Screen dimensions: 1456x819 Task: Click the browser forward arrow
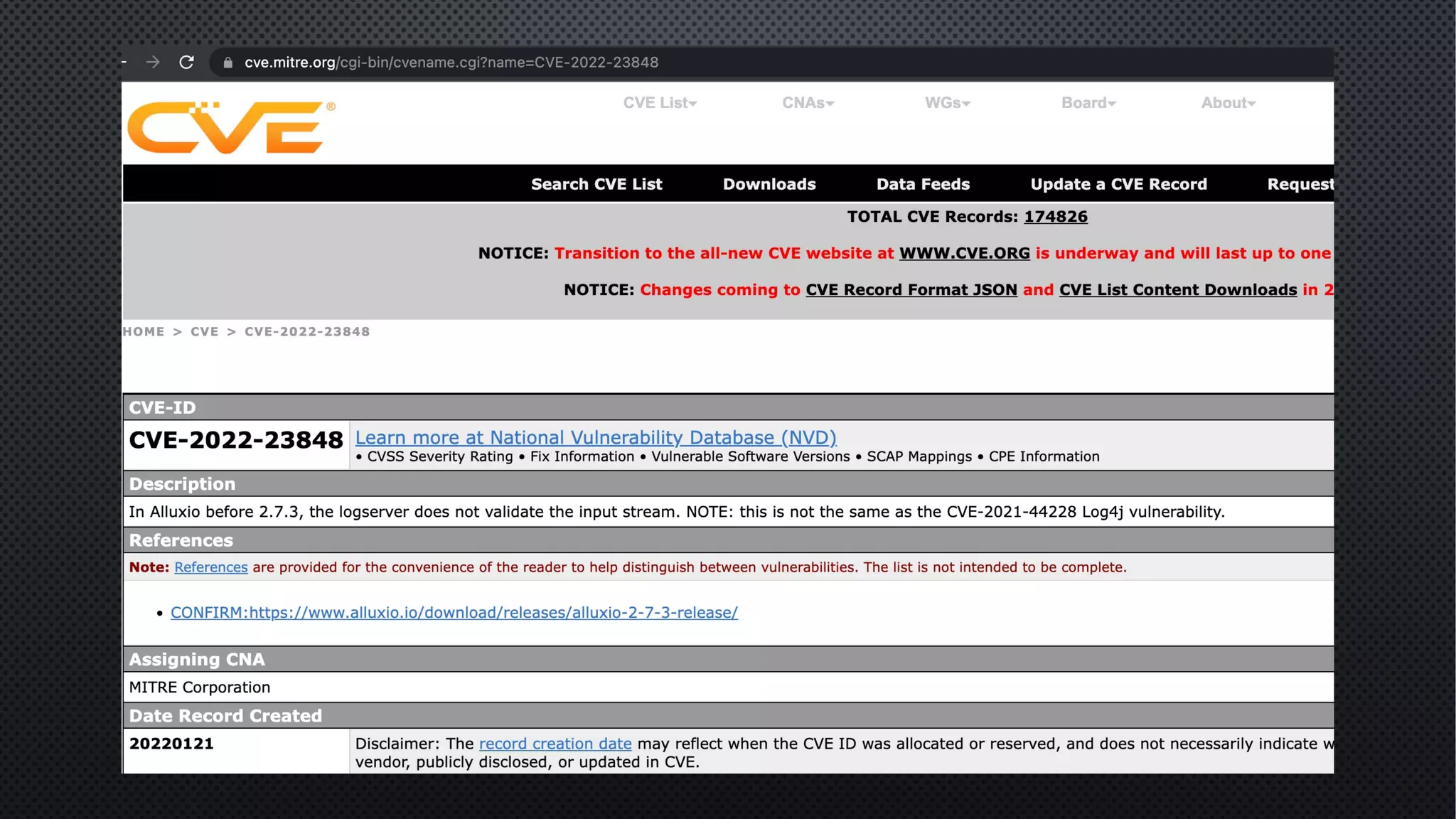153,63
